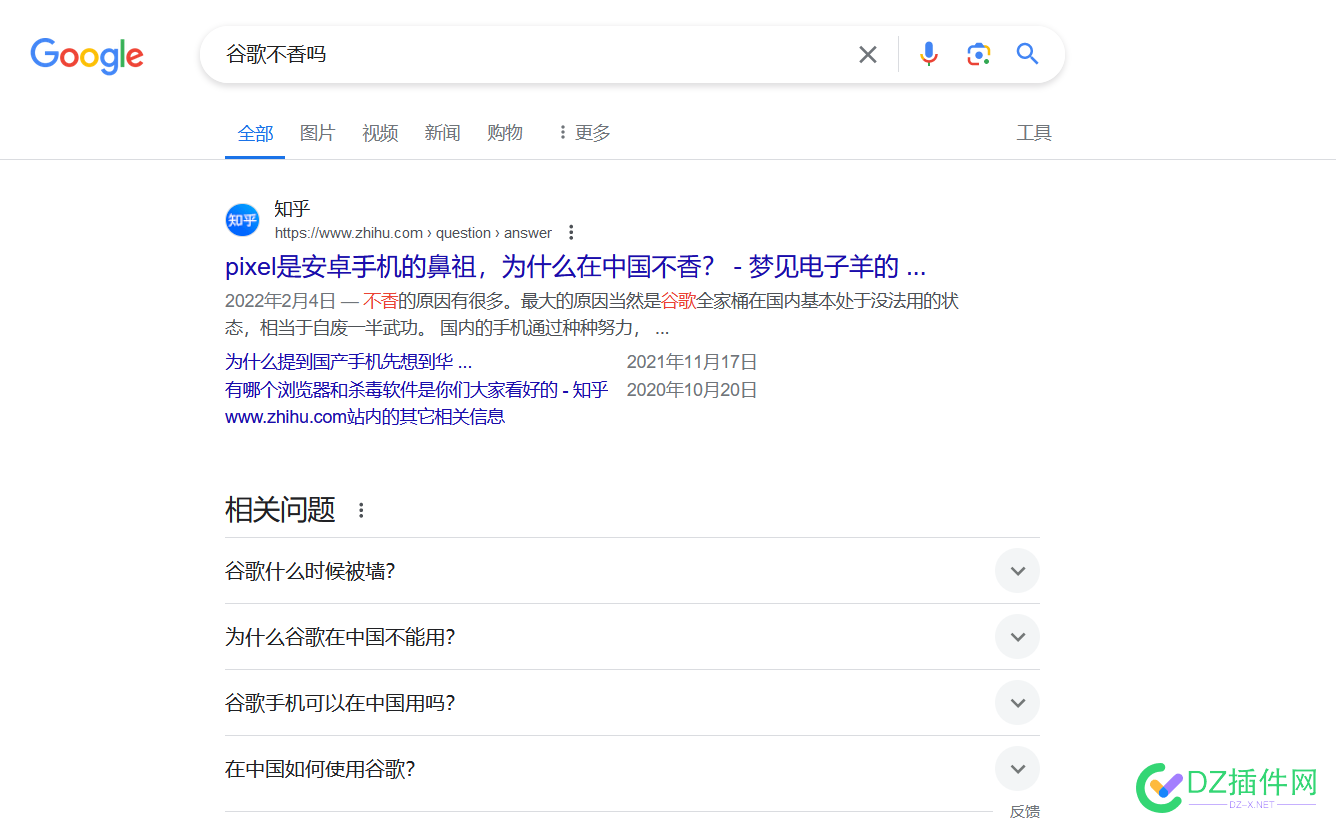Open www.zhihu.com站内的其它相关信息 link
The width and height of the screenshot is (1336, 828).
(365, 417)
